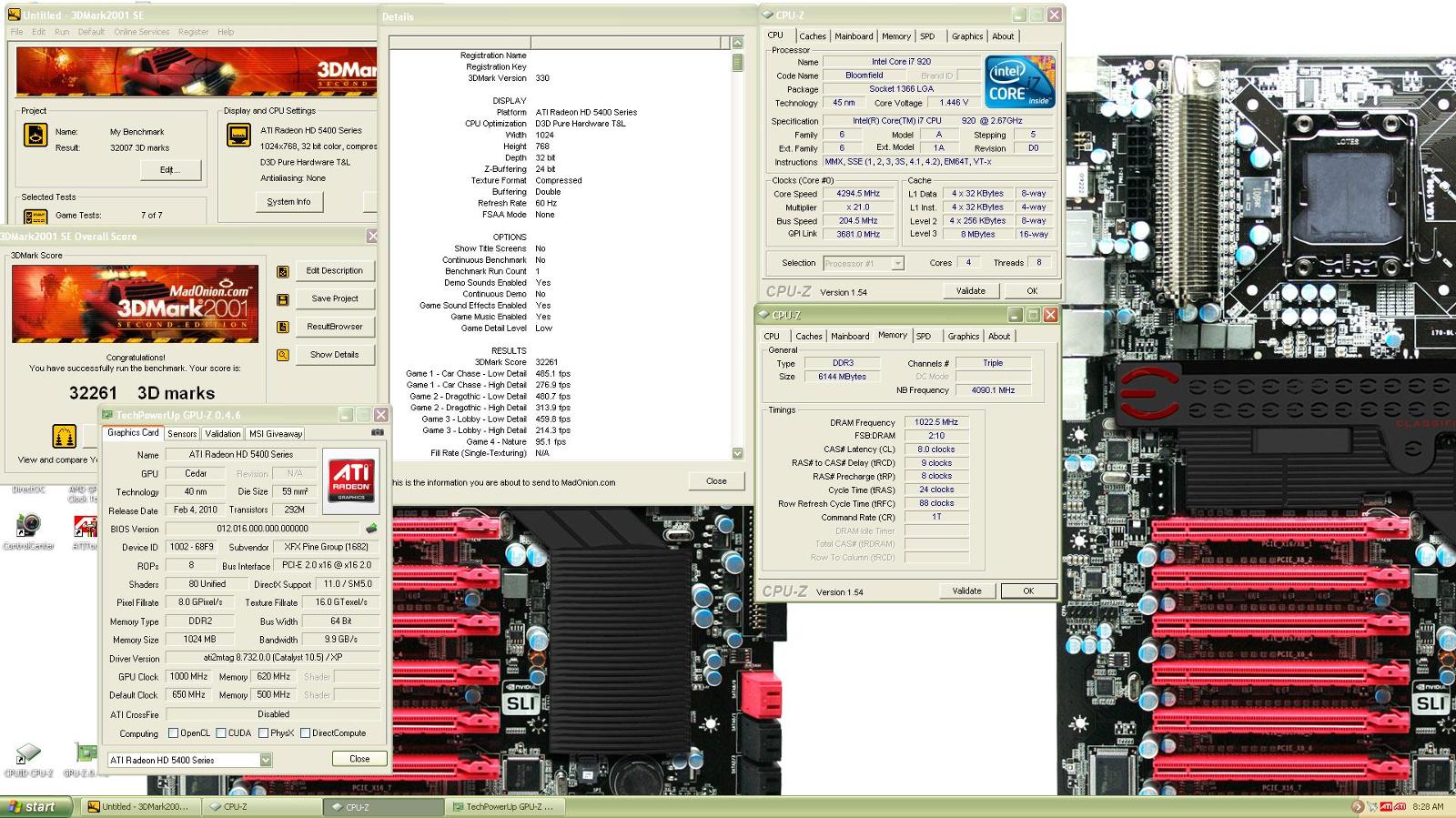Toggle the DirectCompute checkbox
The height and width of the screenshot is (818, 1456).
point(306,733)
